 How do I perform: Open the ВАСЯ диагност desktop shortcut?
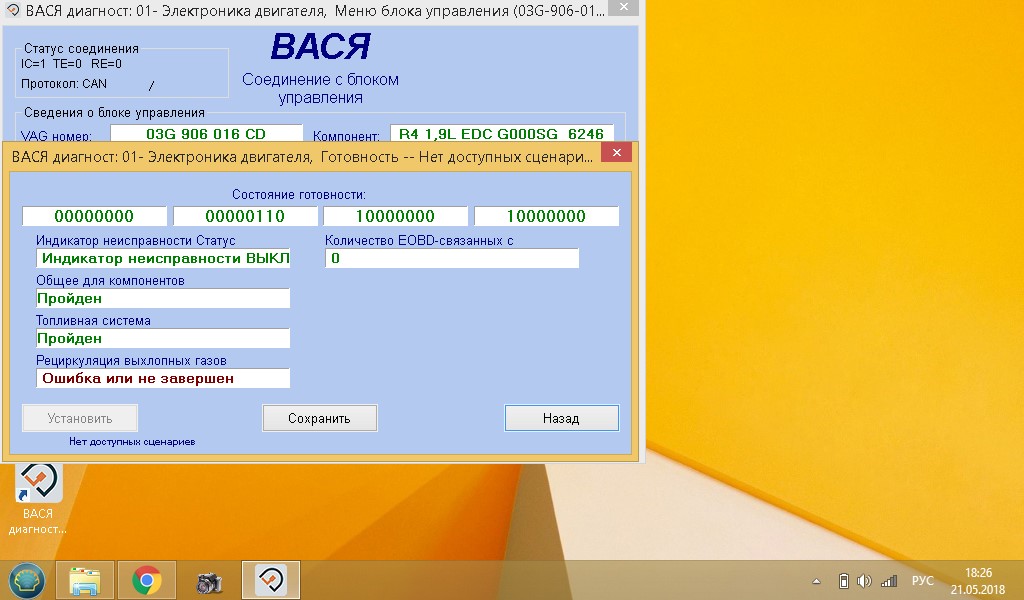click(38, 499)
